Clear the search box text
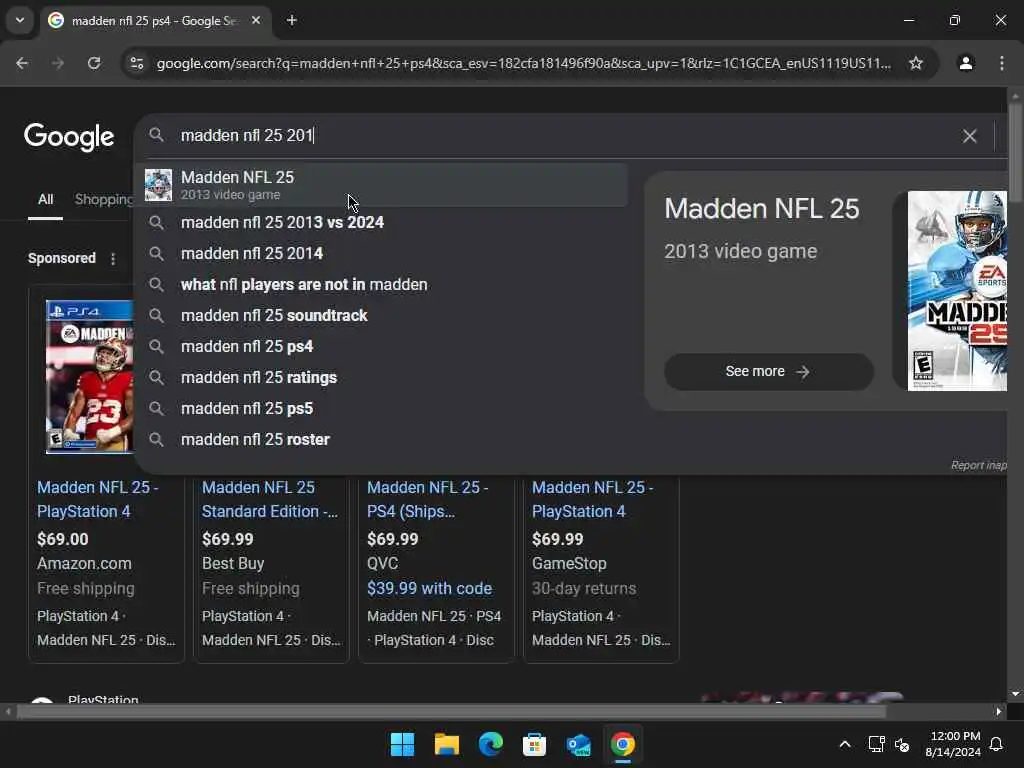Viewport: 1024px width, 768px height. pyautogui.click(x=969, y=136)
